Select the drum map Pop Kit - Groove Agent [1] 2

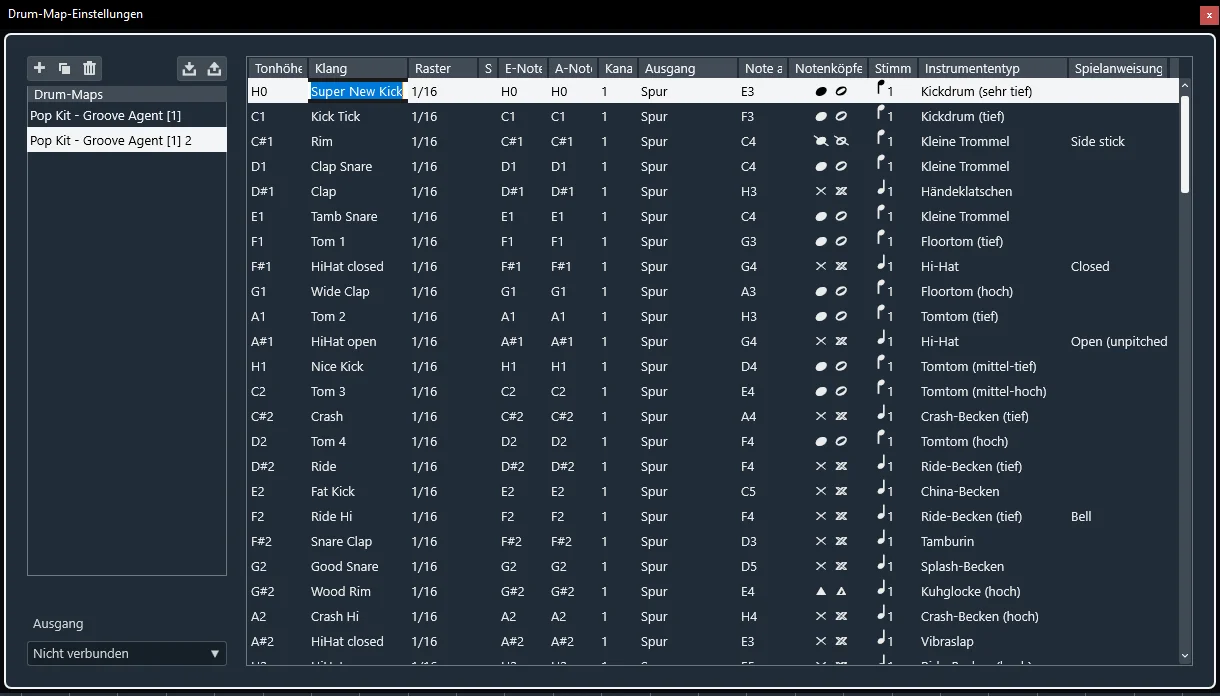coord(127,140)
